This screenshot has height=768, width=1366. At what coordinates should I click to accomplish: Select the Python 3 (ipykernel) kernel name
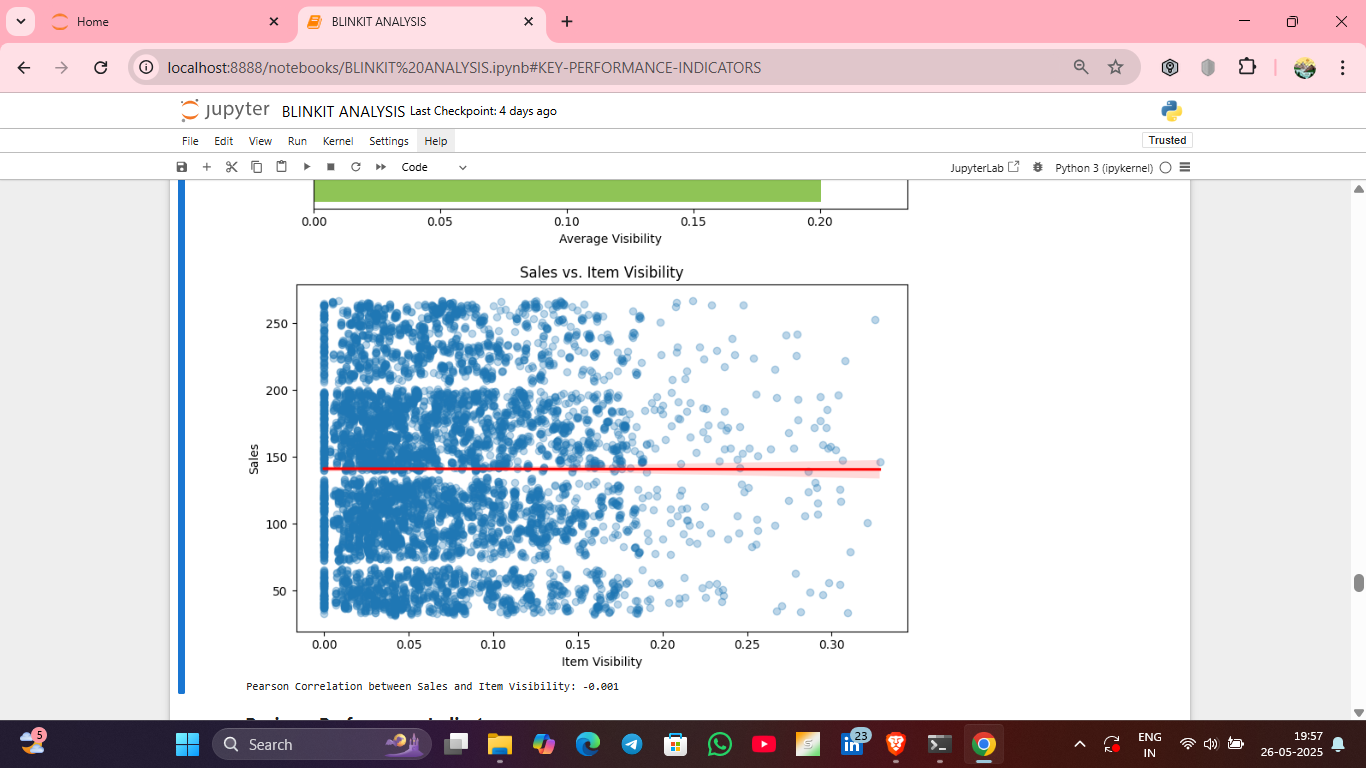point(1104,168)
